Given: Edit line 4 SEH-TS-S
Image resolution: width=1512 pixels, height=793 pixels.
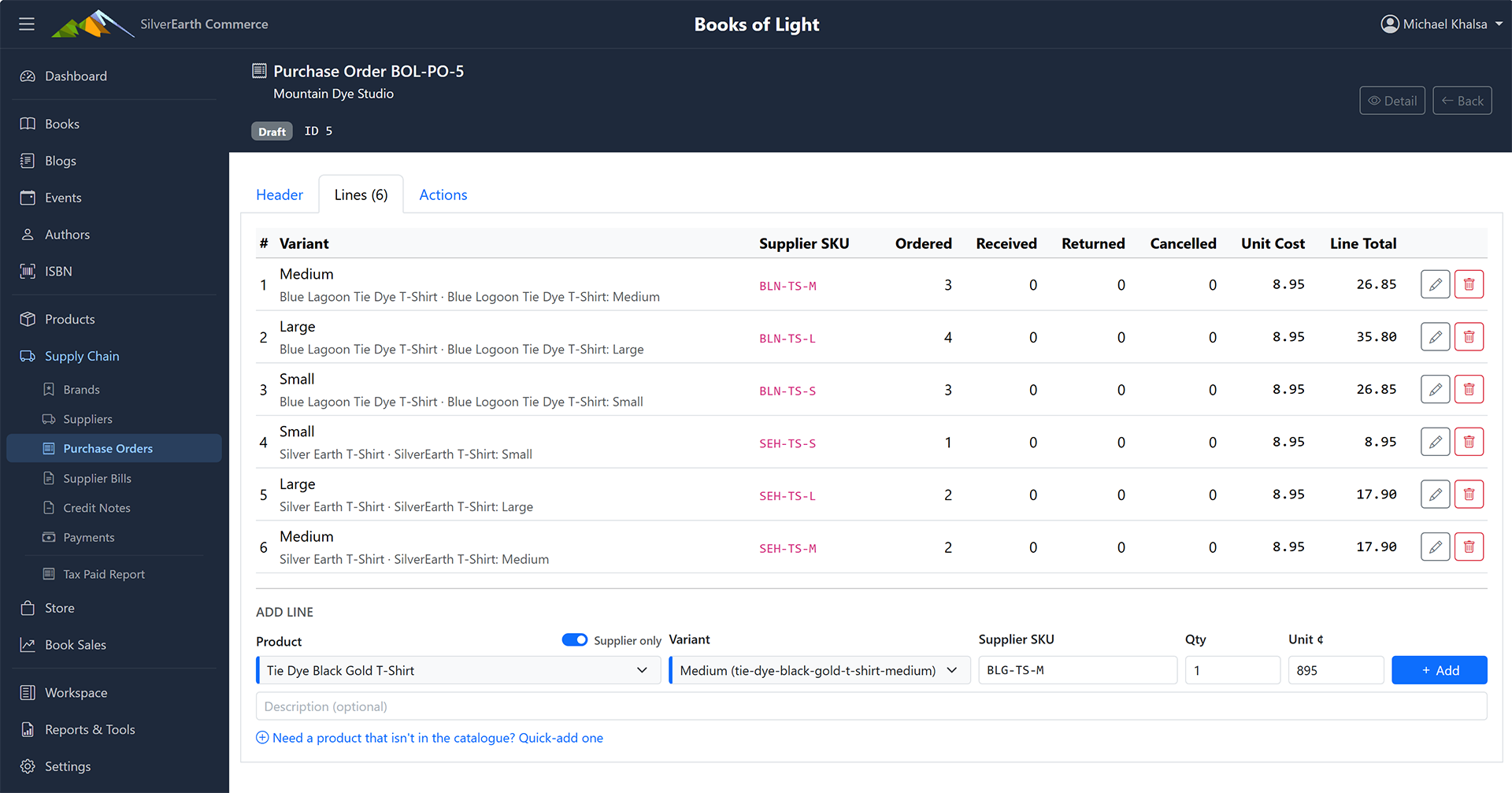Looking at the screenshot, I should coord(1436,442).
